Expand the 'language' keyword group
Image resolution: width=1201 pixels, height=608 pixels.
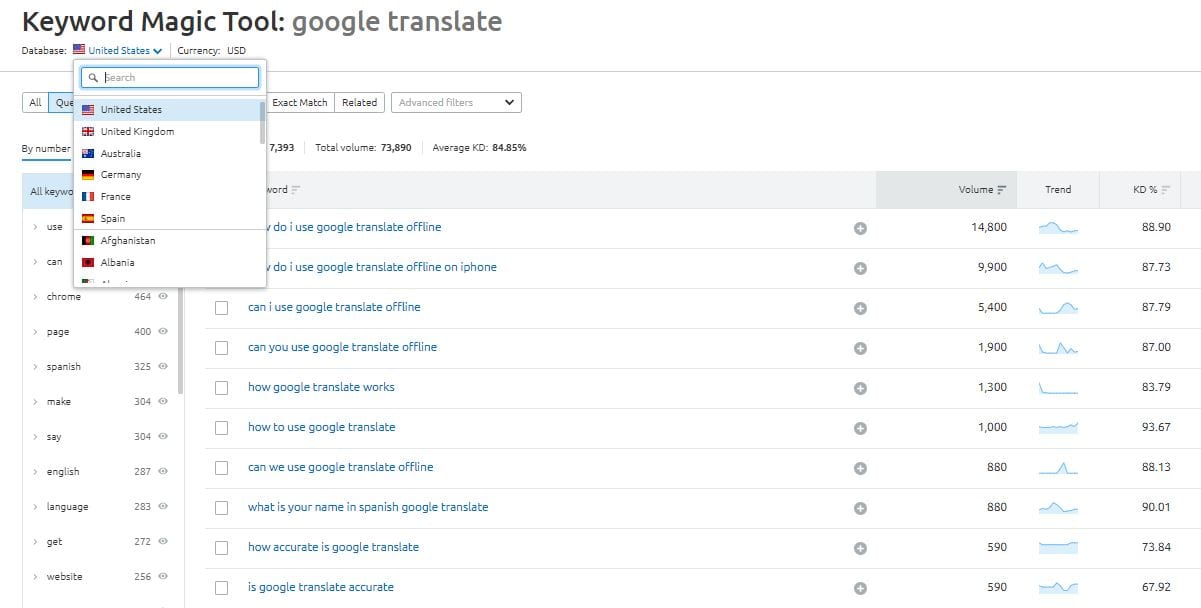click(x=35, y=507)
